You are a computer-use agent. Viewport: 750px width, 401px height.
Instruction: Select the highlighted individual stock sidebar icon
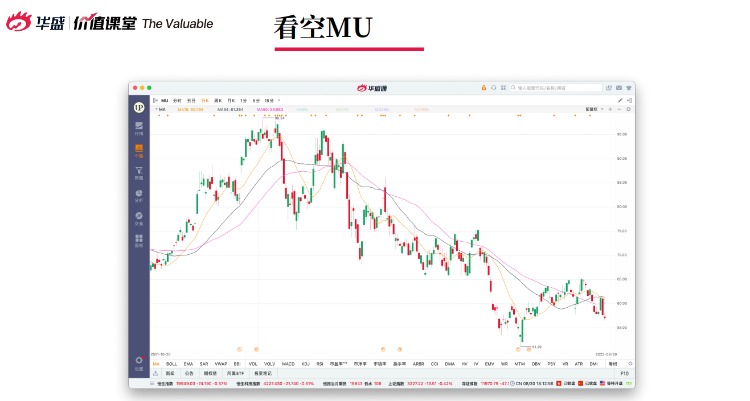pos(139,150)
